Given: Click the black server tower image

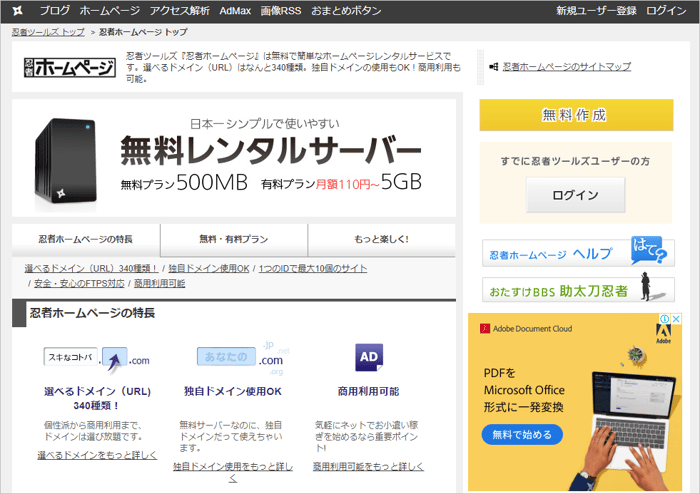Looking at the screenshot, I should (65, 162).
